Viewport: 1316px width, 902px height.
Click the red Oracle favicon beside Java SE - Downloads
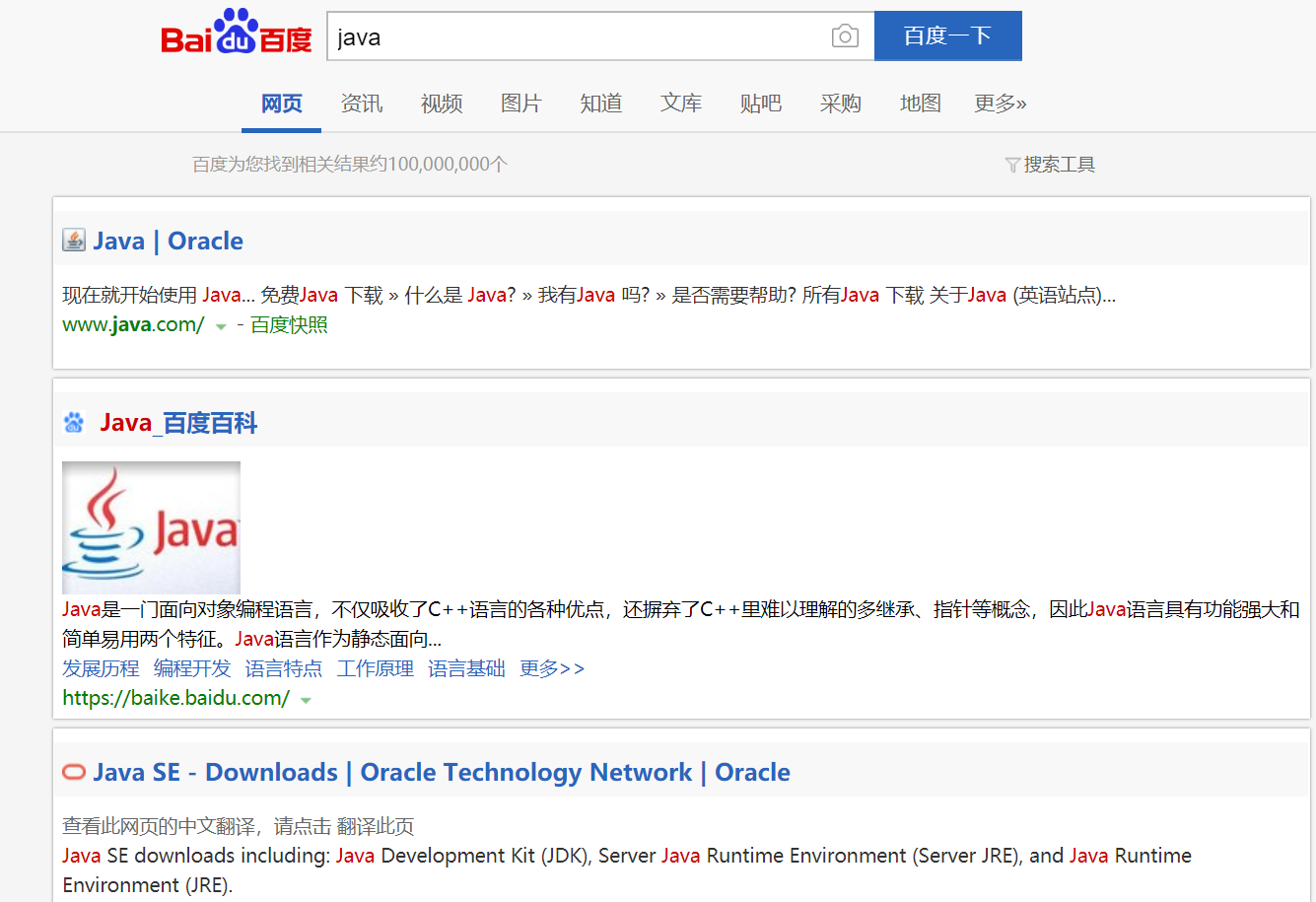click(x=74, y=772)
